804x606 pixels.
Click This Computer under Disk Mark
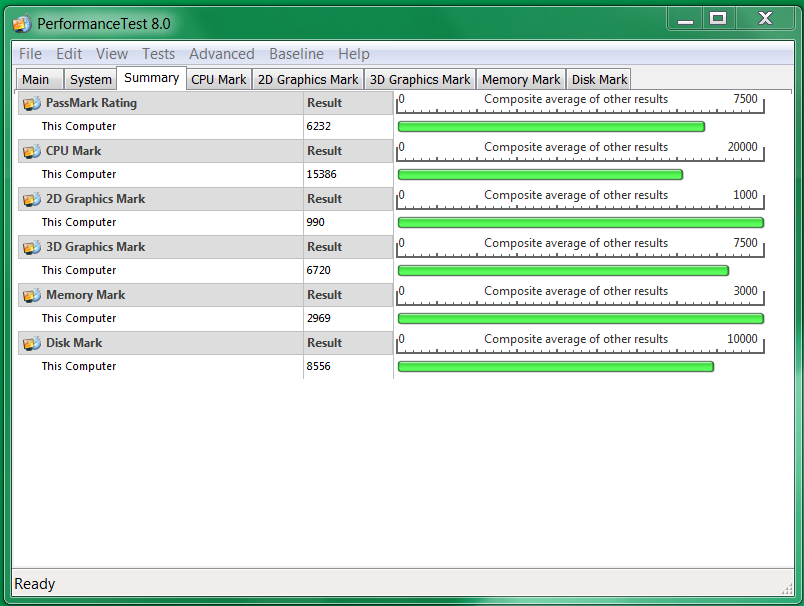coord(79,366)
